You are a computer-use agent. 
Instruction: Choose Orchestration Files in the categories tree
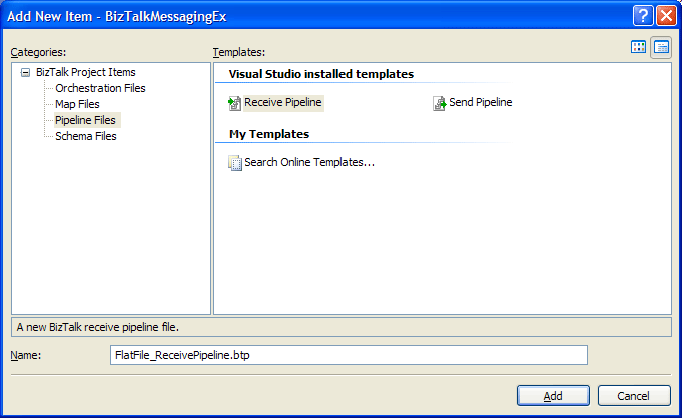100,88
